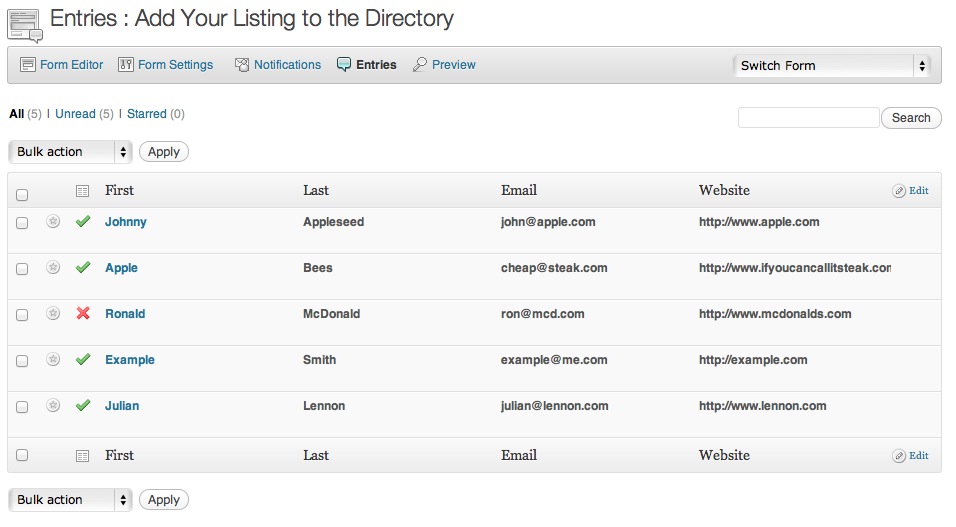Open the Switch Form dropdown
Viewport: 956px width, 527px height.
pos(832,66)
